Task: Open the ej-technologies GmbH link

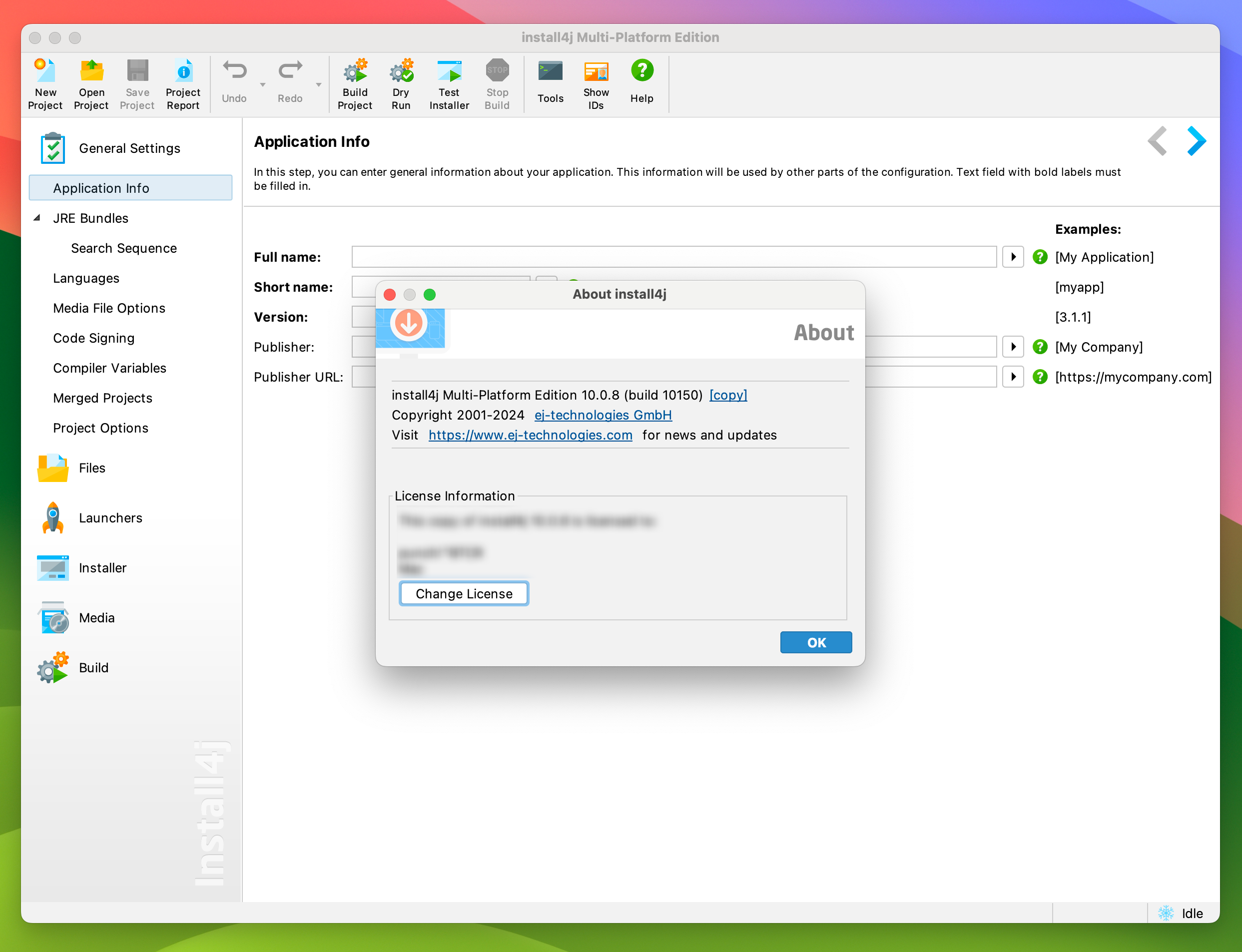Action: click(x=603, y=415)
